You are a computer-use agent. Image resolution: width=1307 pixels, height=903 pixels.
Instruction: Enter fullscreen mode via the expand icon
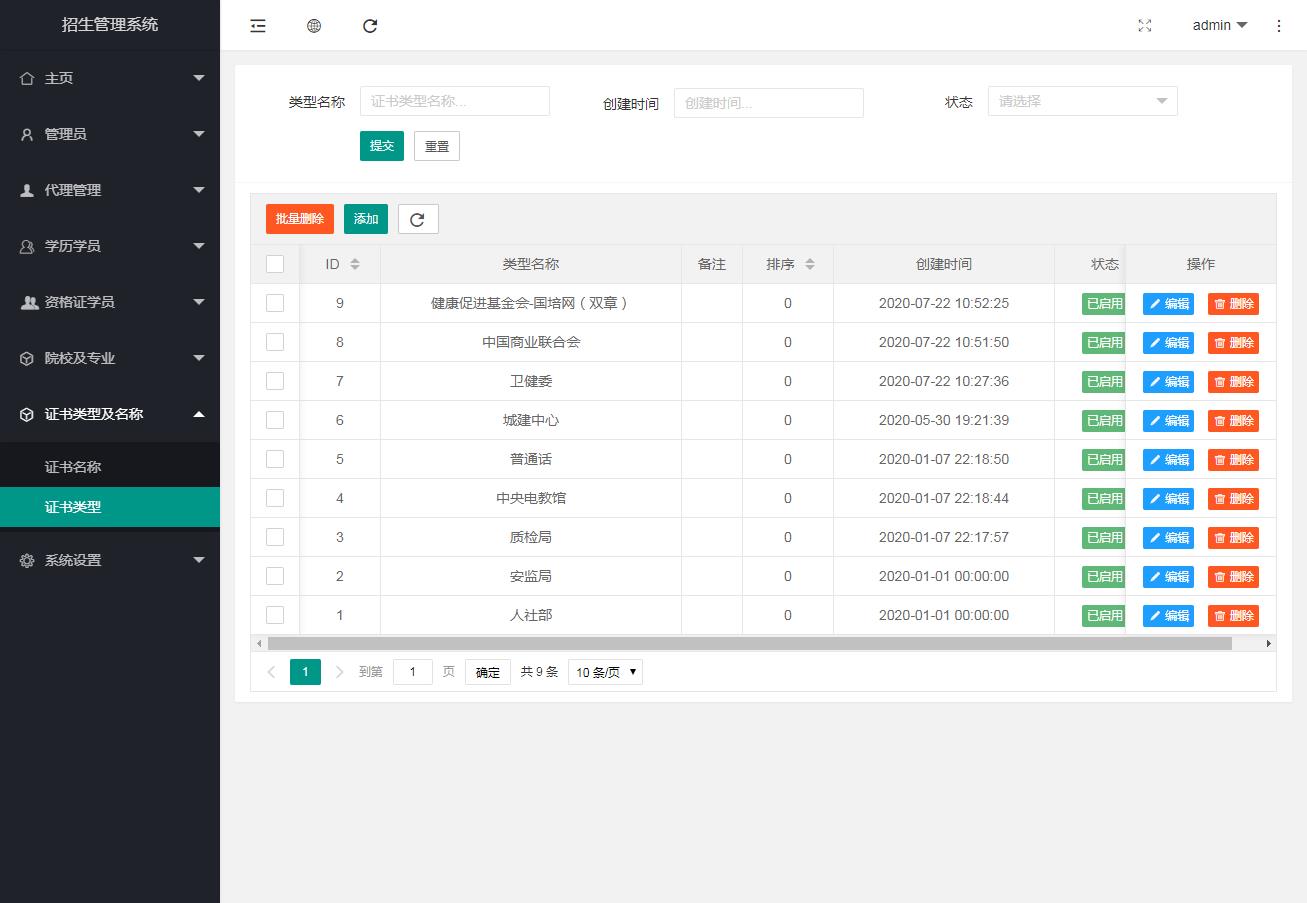click(x=1144, y=26)
